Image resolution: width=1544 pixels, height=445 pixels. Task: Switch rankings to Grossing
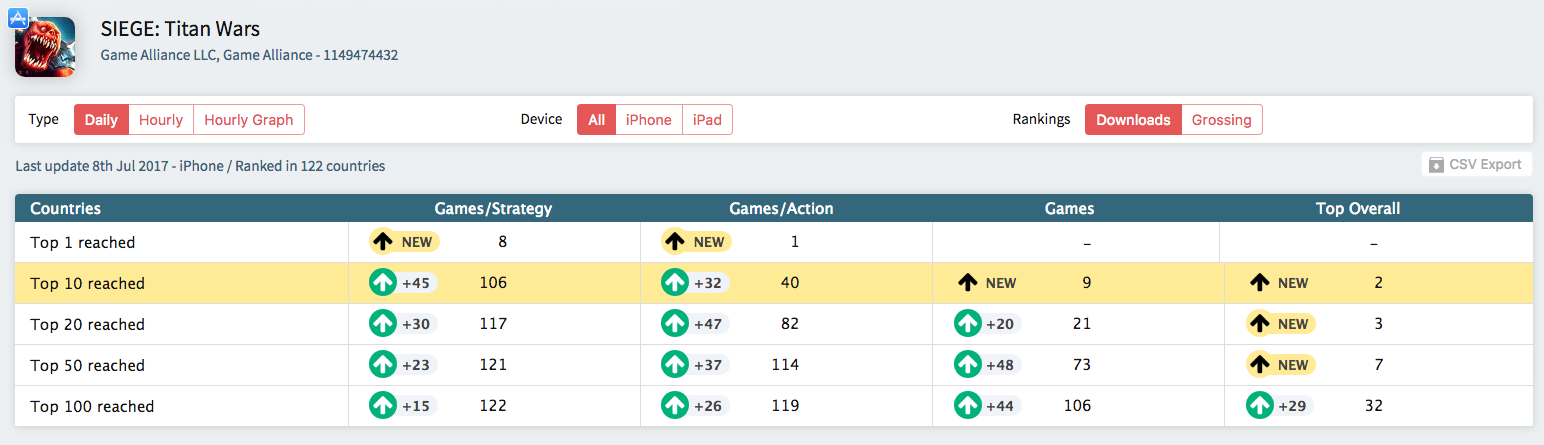tap(1222, 120)
